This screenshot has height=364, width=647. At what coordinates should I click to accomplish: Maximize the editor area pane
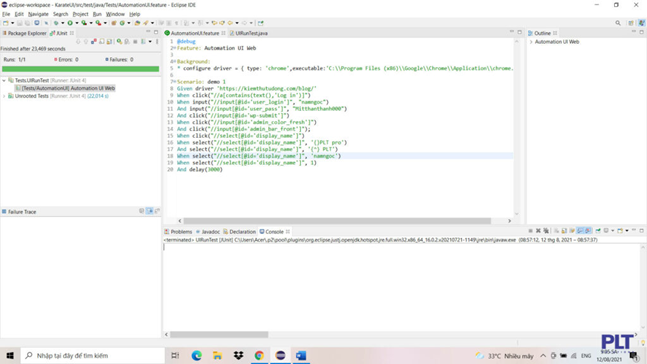coord(519,32)
